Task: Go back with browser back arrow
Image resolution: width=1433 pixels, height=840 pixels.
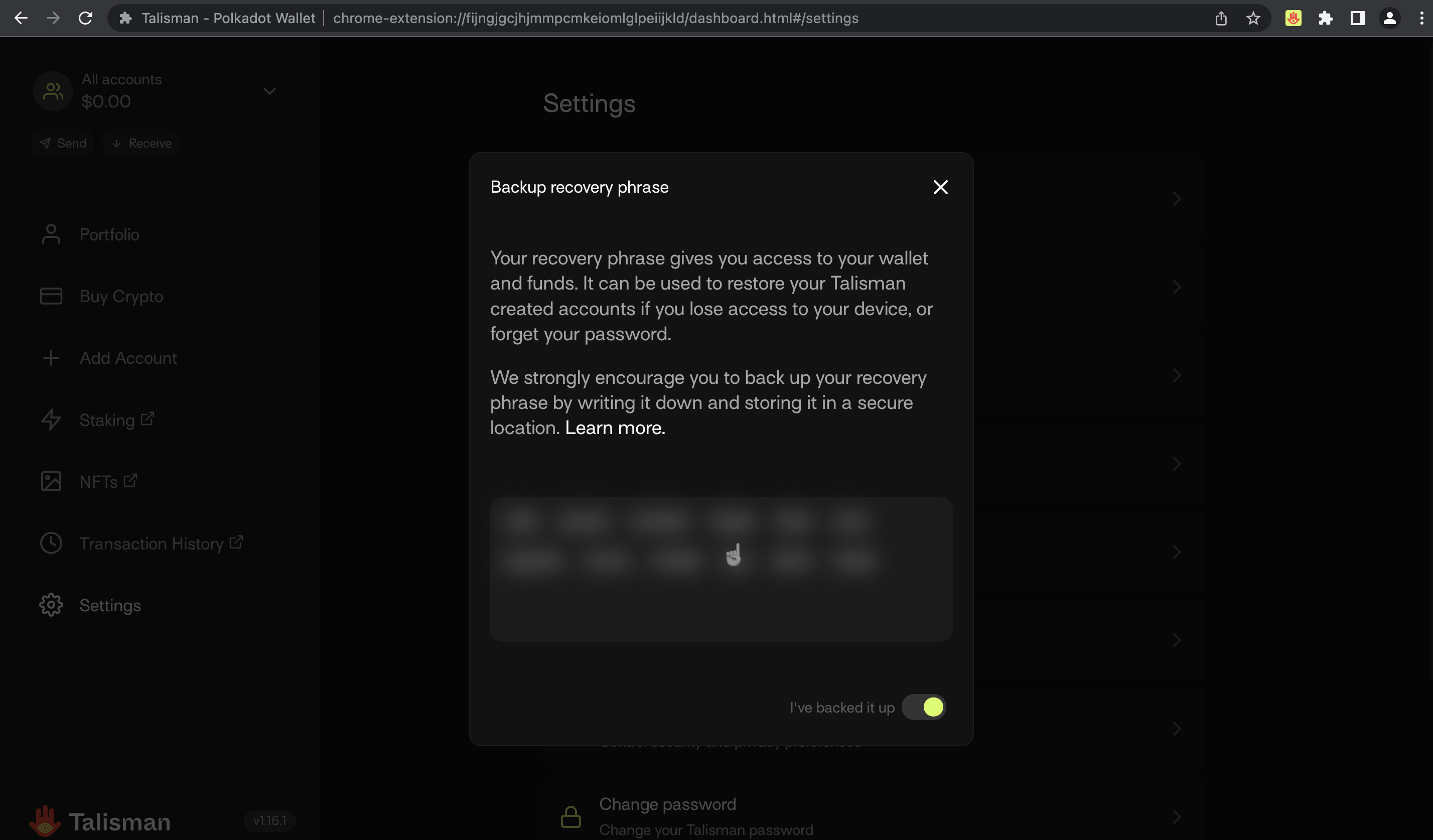Action: point(21,18)
